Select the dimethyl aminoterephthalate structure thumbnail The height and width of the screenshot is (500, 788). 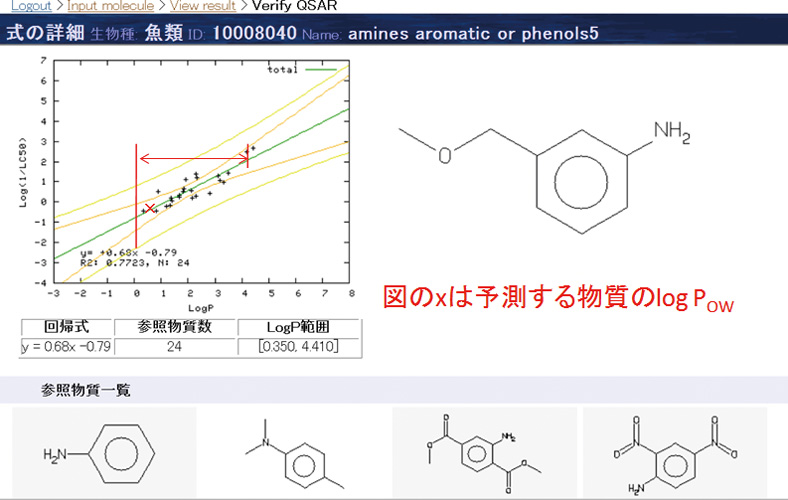pos(484,453)
